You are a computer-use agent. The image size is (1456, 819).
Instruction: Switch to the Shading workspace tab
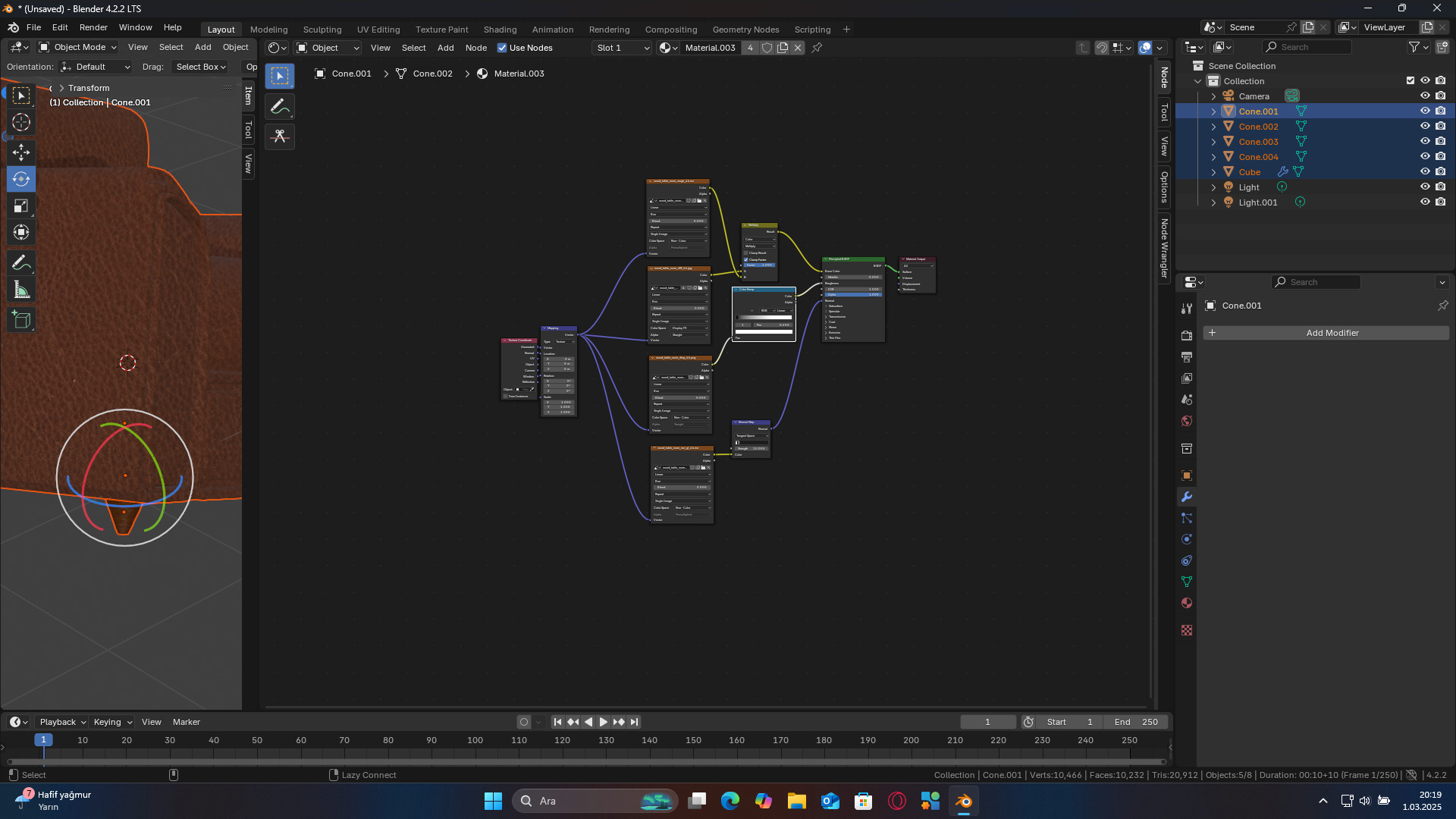pyautogui.click(x=500, y=30)
